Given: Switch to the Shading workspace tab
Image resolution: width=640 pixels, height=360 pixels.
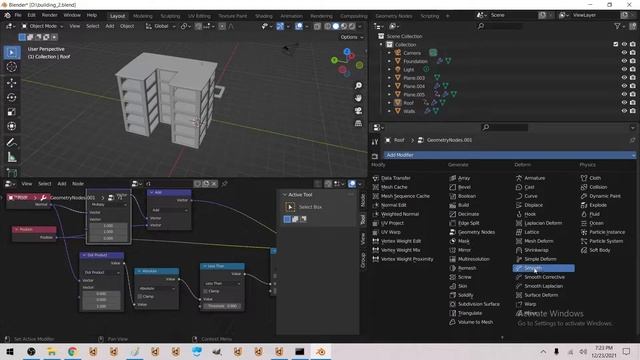Looking at the screenshot, I should pyautogui.click(x=264, y=16).
